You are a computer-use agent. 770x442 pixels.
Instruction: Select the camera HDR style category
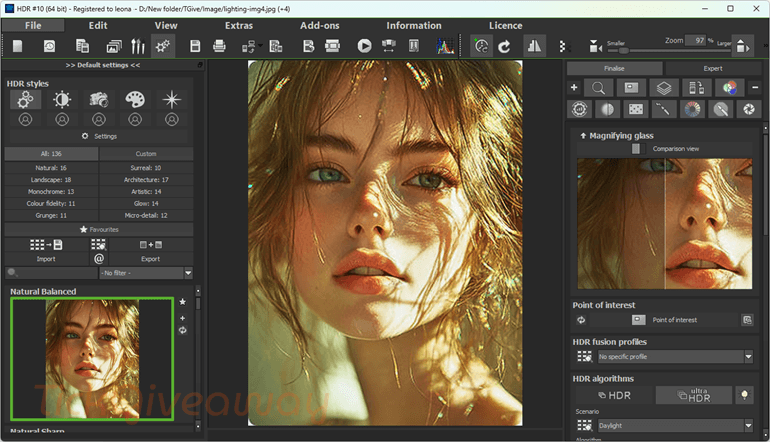click(99, 100)
